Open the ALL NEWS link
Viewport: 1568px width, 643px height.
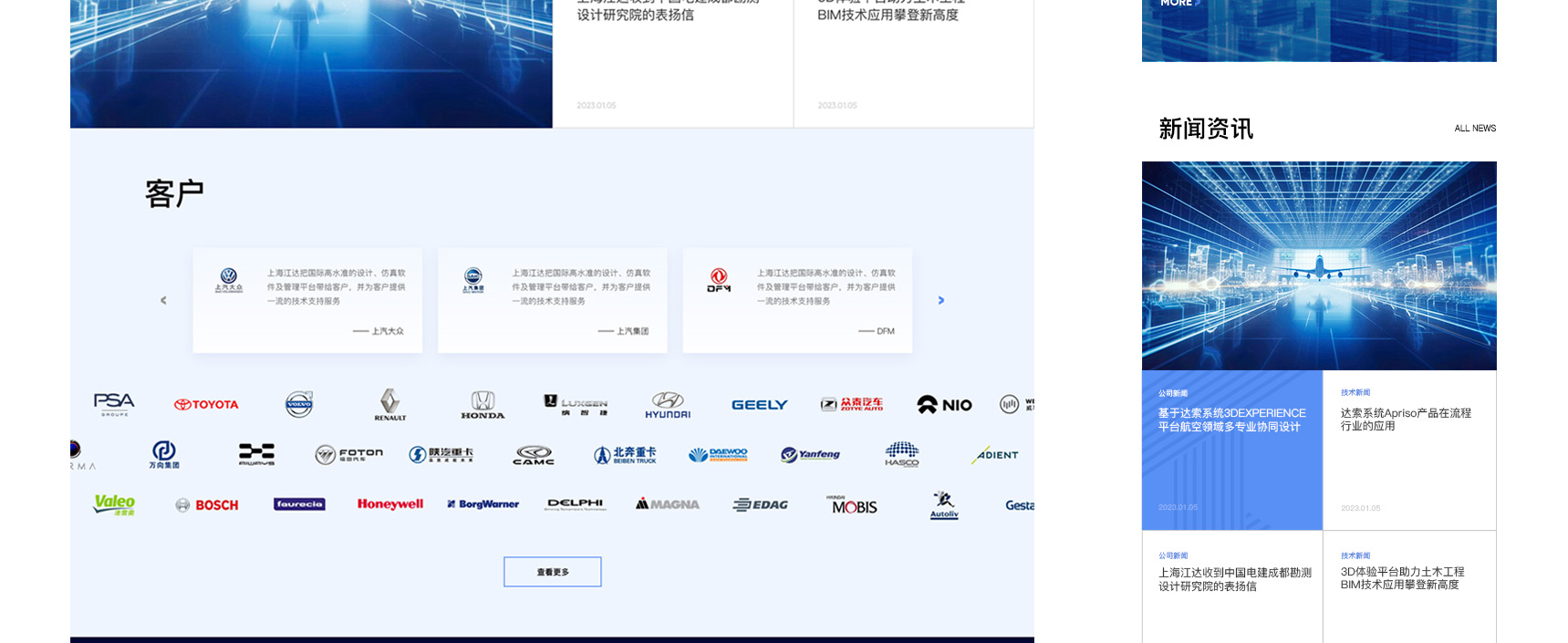1475,129
